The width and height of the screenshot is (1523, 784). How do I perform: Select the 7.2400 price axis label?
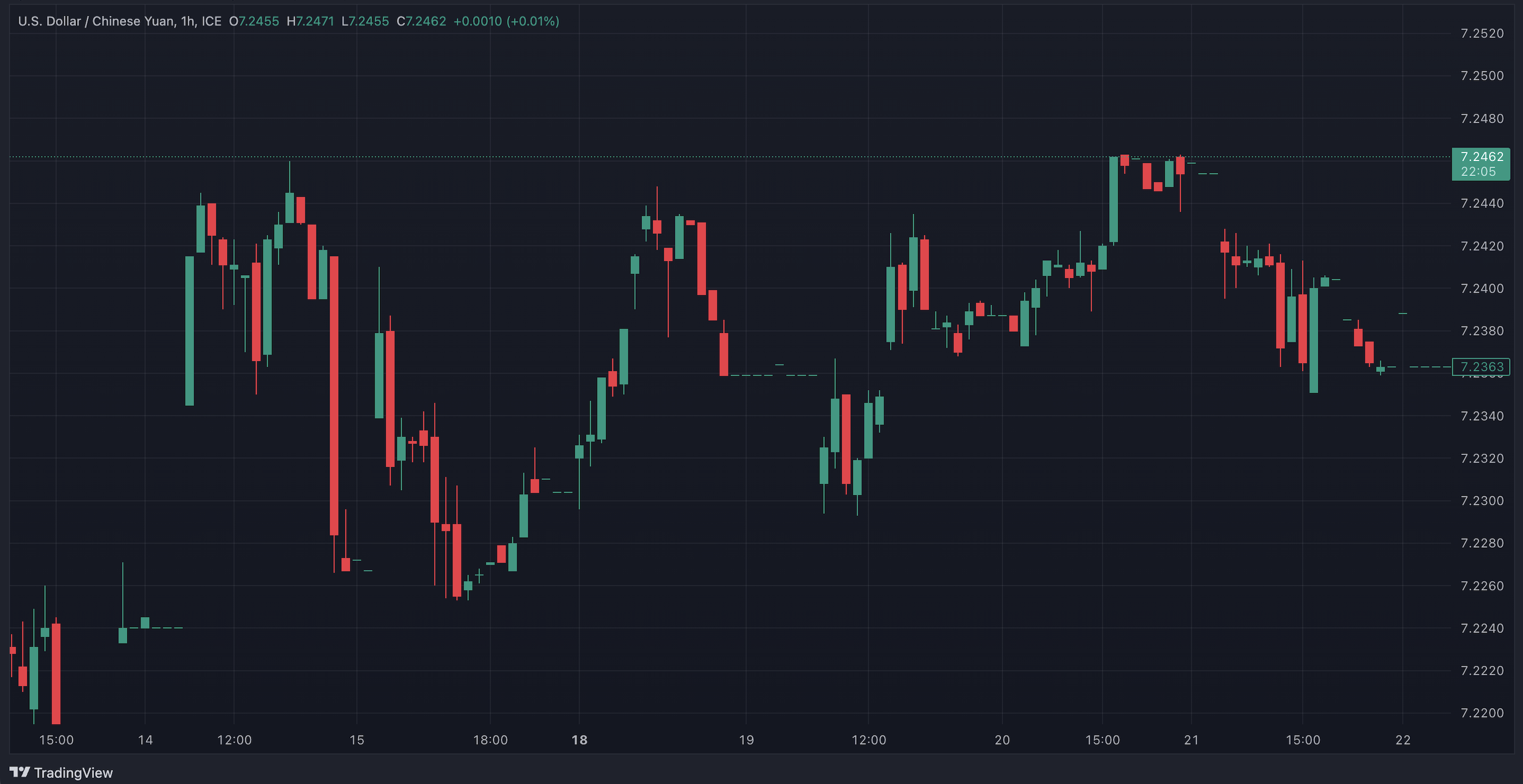[1481, 288]
